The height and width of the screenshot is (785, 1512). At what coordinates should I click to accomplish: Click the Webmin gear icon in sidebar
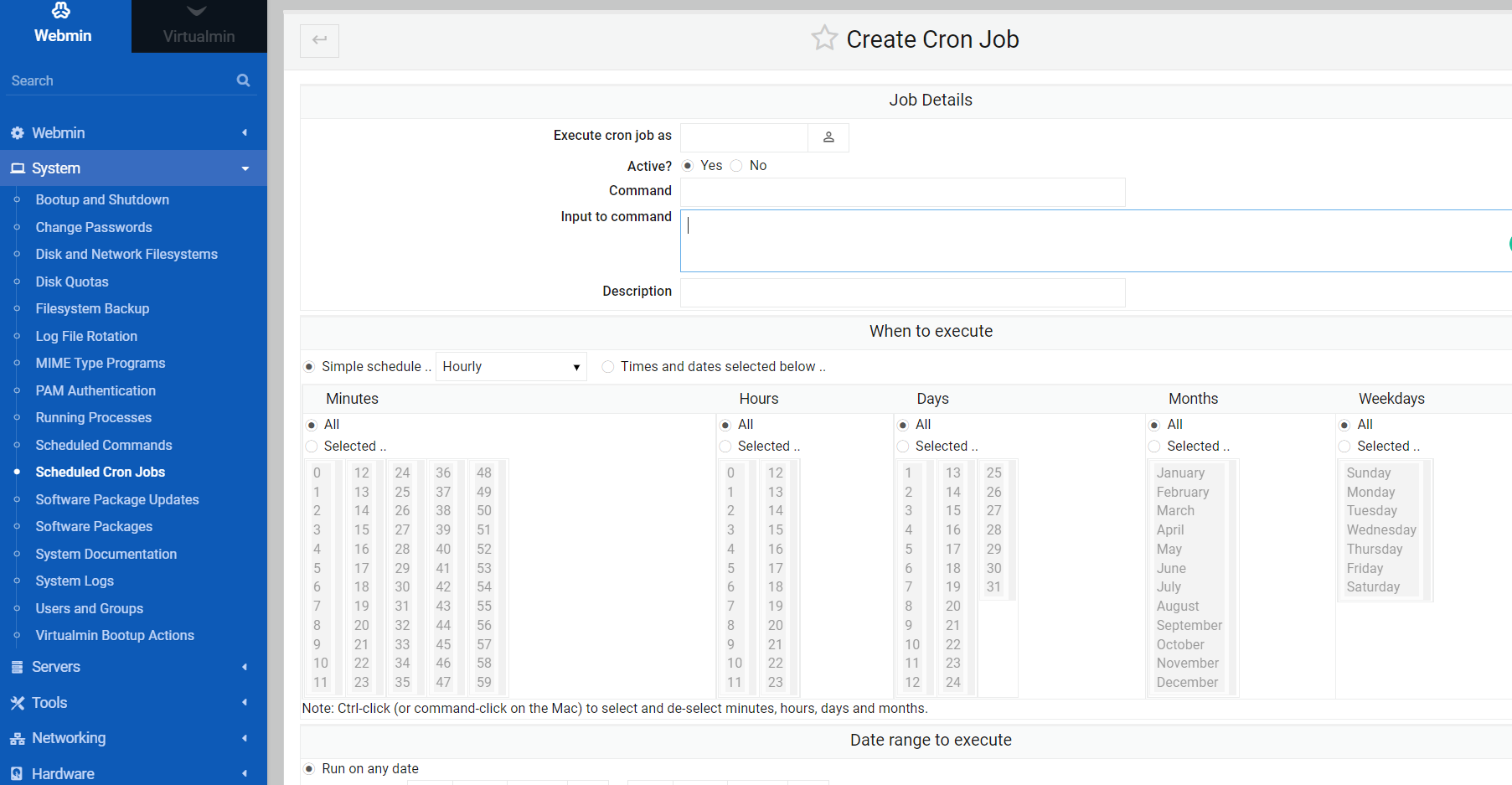[x=17, y=133]
